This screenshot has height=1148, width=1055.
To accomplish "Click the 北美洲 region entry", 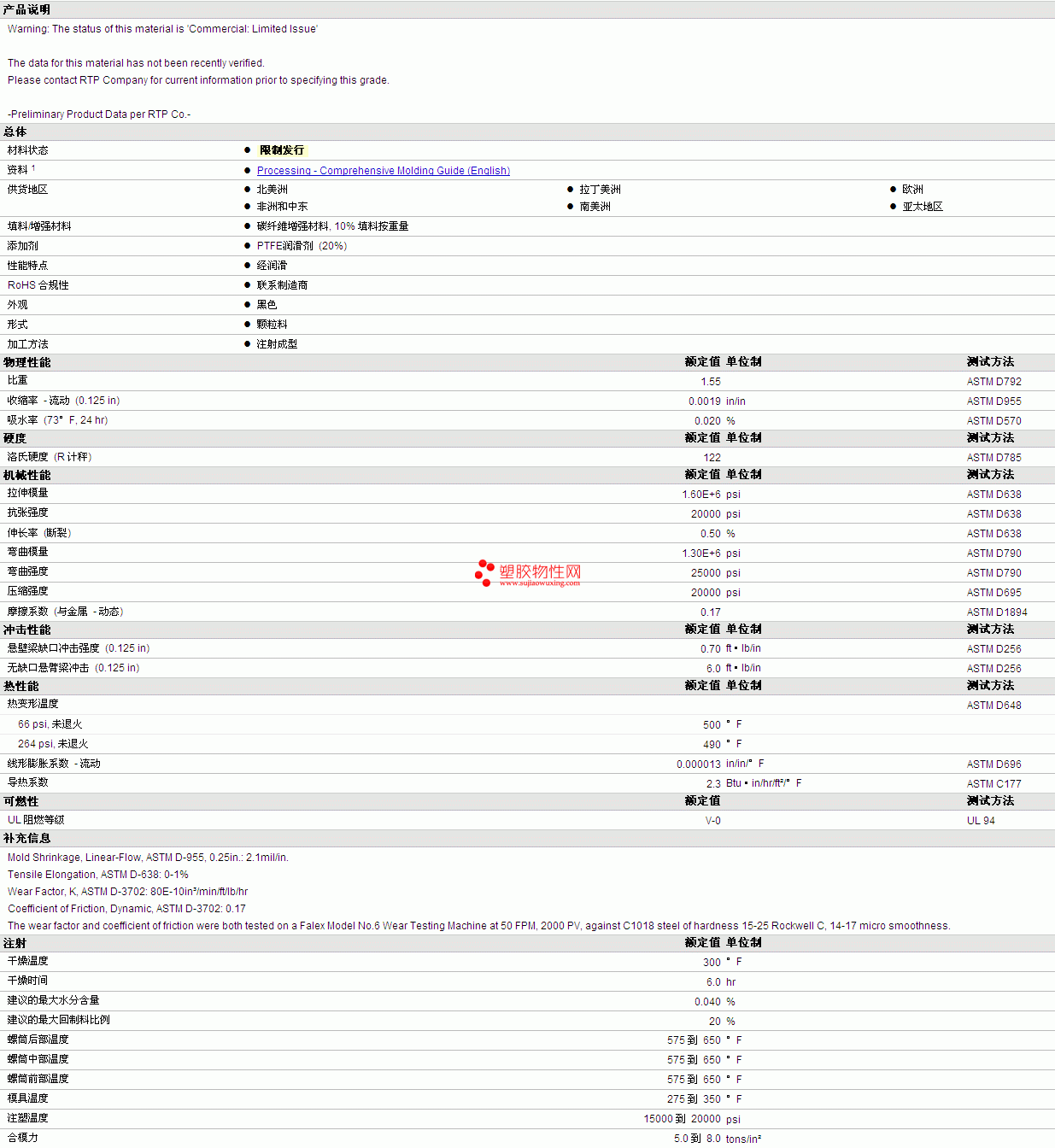I will point(273,190).
